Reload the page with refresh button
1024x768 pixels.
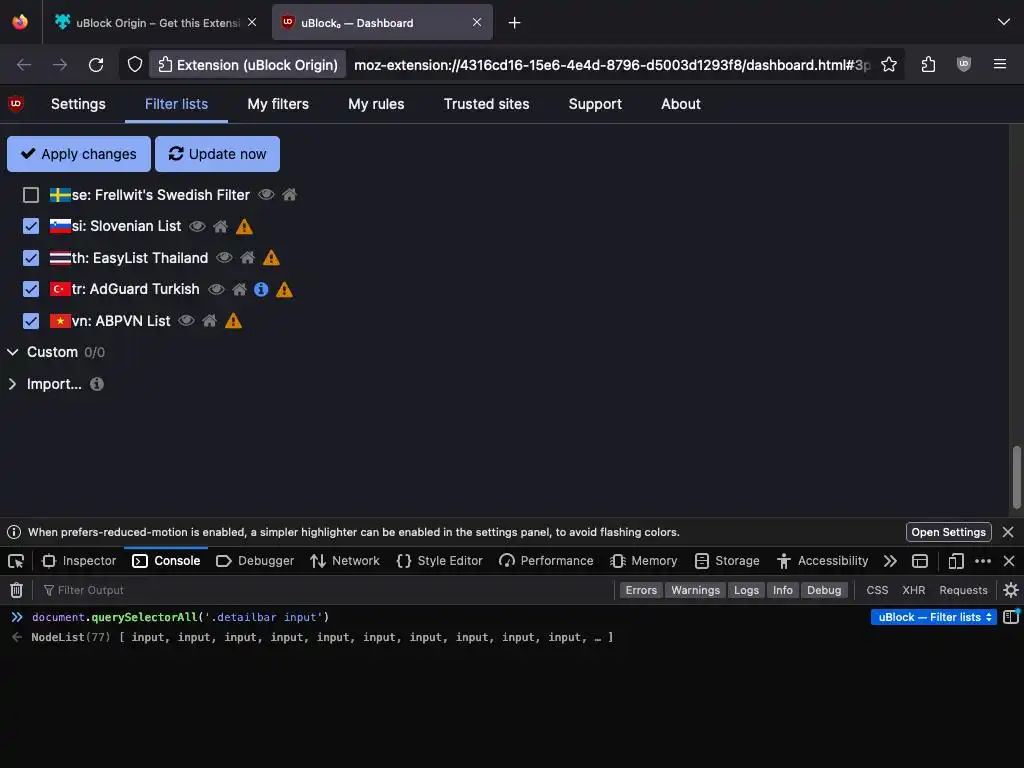[x=96, y=65]
